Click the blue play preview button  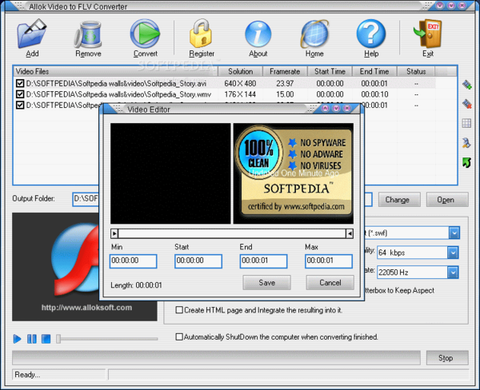click(17, 339)
